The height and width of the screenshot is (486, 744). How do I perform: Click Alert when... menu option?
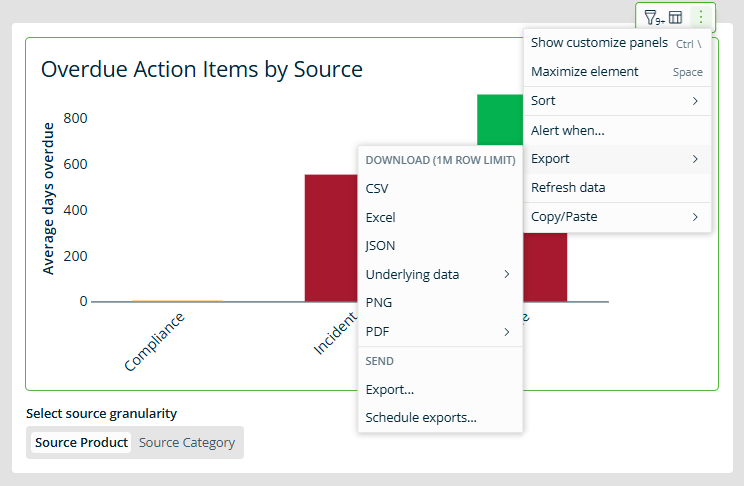pos(568,130)
